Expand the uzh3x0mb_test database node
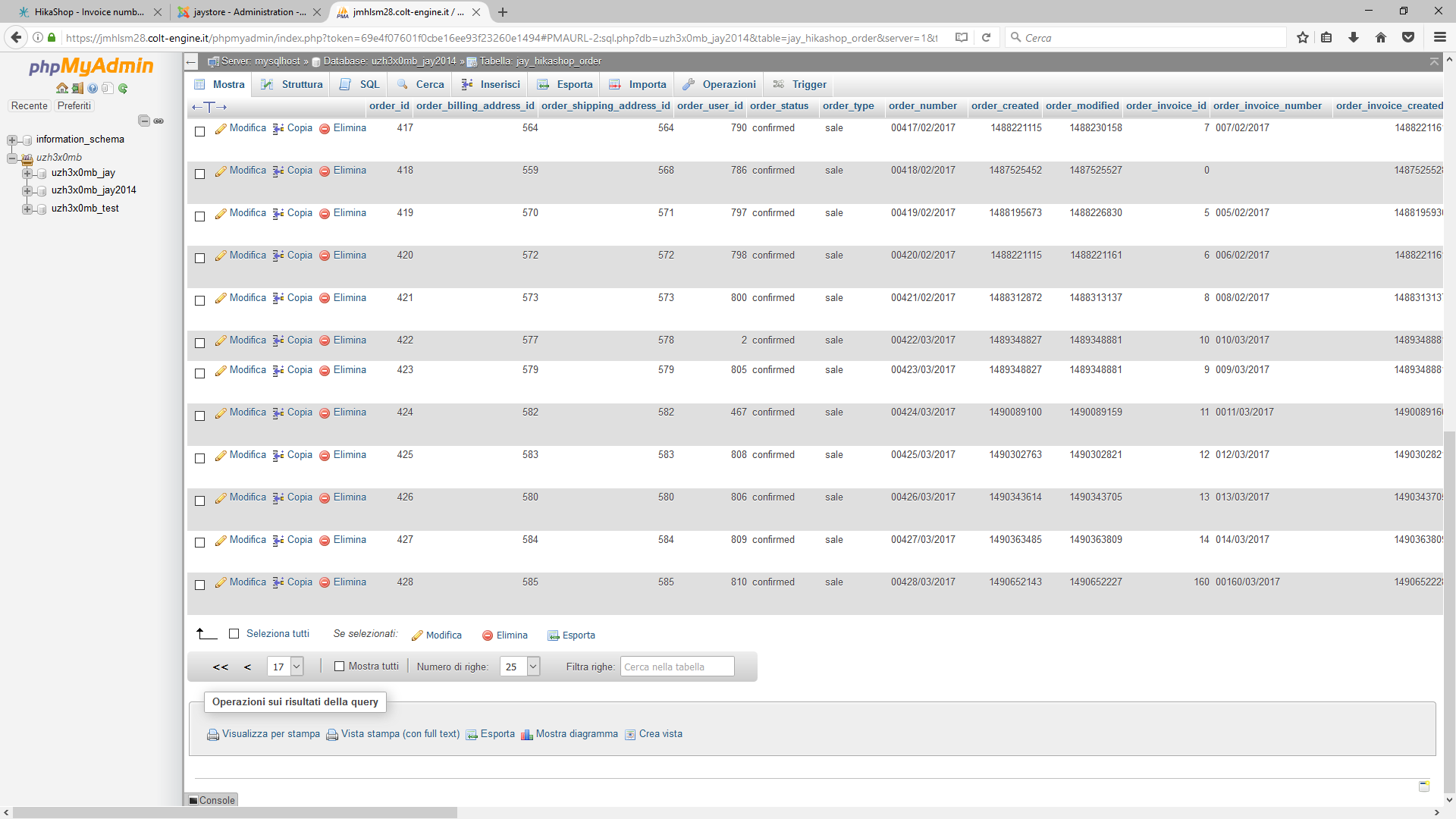 [27, 209]
